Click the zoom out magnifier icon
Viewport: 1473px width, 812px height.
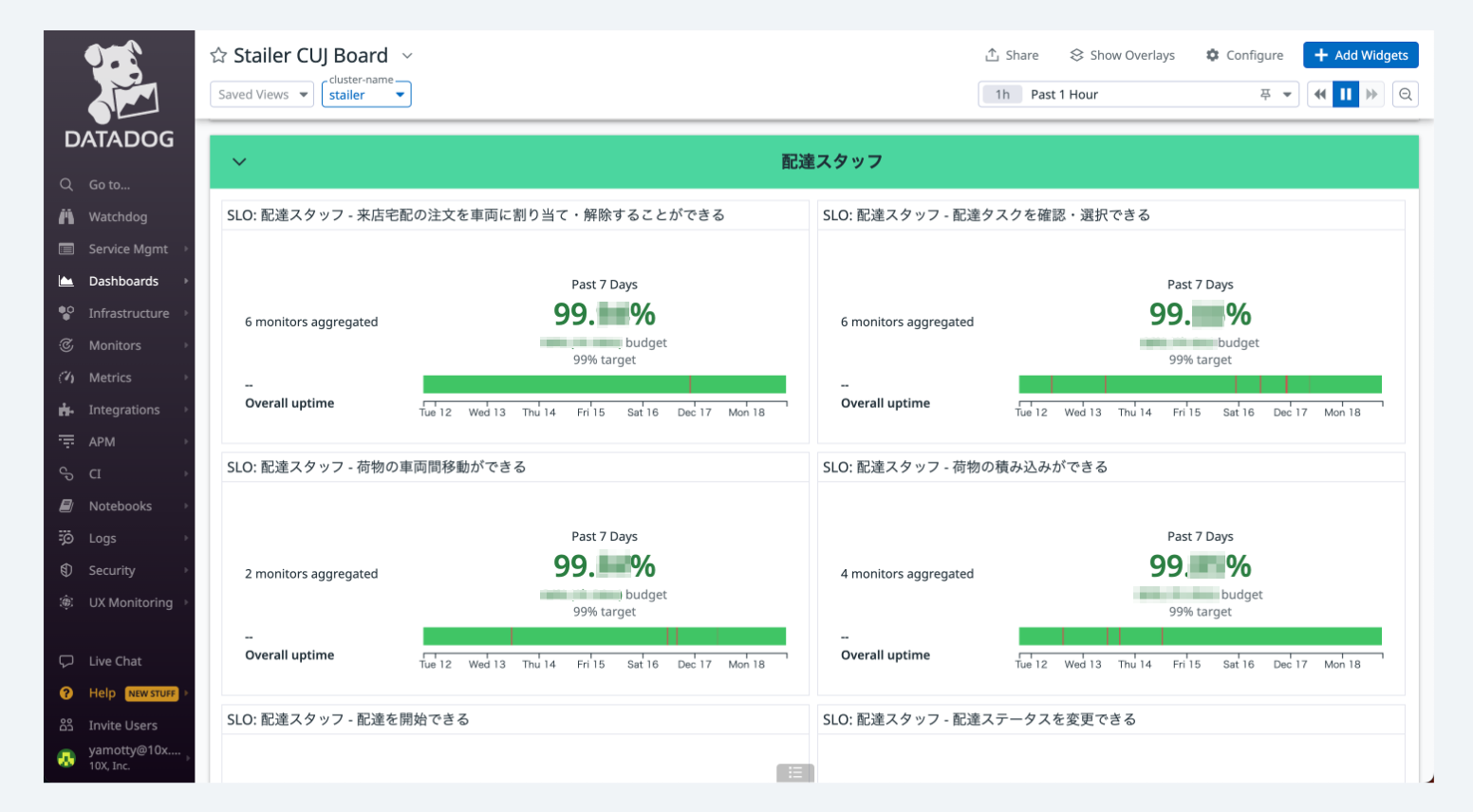tap(1406, 95)
